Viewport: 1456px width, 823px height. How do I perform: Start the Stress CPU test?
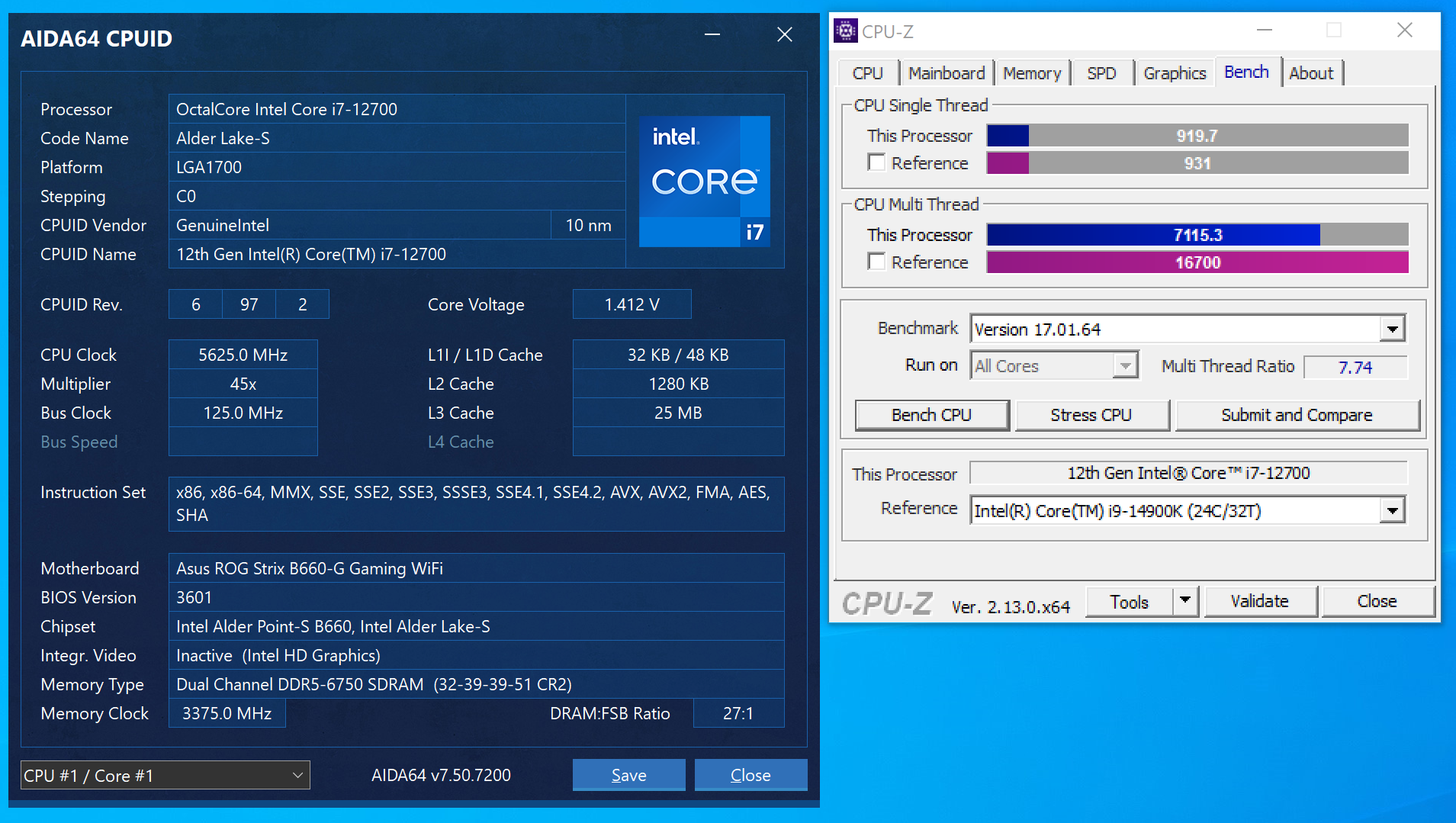tap(1091, 415)
